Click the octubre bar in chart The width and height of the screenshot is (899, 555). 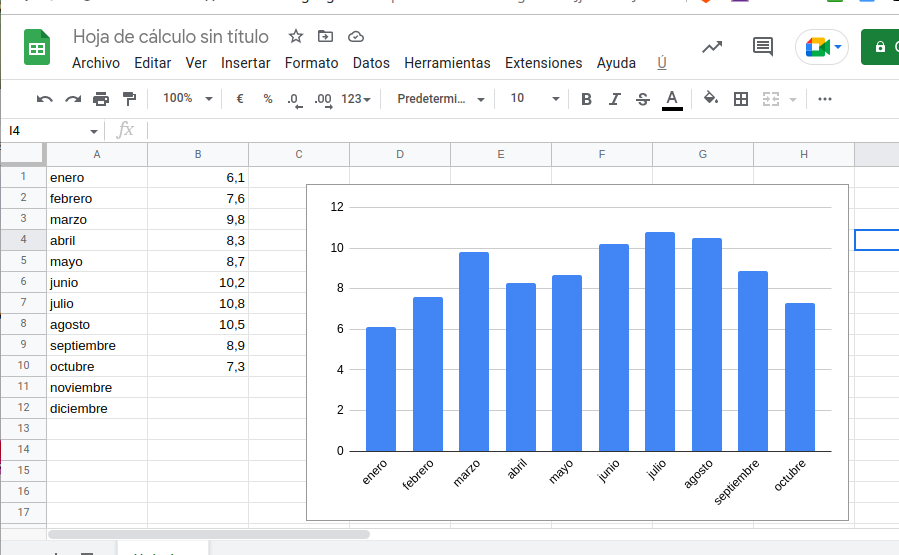[x=800, y=377]
